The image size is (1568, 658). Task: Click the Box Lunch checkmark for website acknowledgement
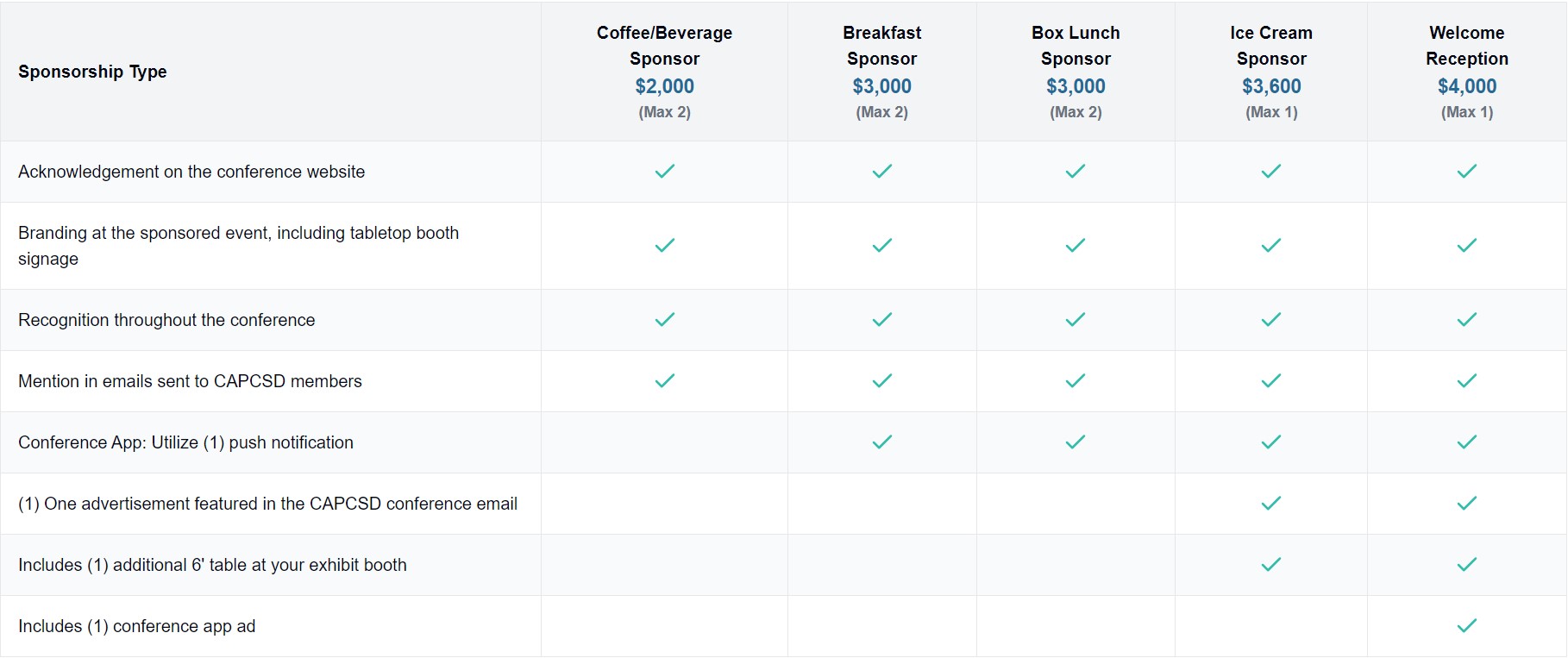pyautogui.click(x=1076, y=172)
